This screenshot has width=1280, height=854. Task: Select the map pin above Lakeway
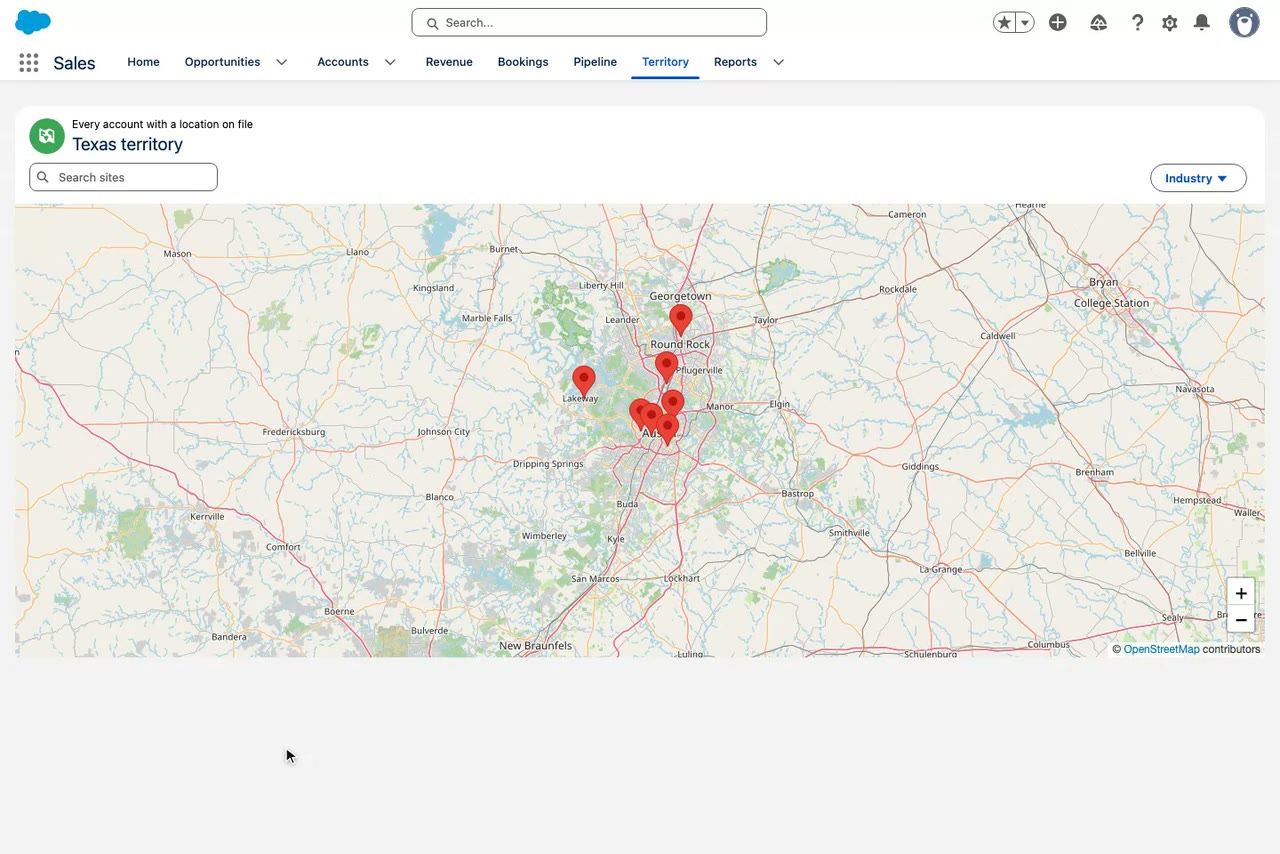[x=584, y=381]
